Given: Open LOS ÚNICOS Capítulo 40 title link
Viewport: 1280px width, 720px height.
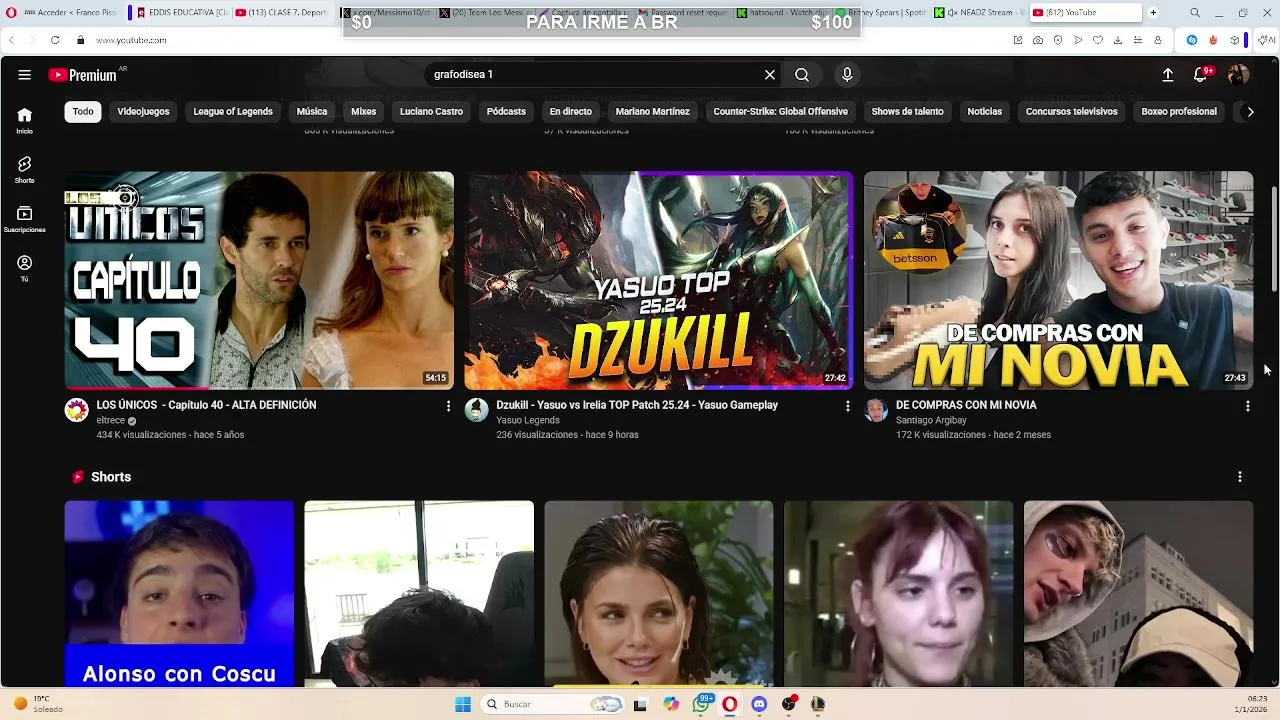Looking at the screenshot, I should pyautogui.click(x=206, y=405).
